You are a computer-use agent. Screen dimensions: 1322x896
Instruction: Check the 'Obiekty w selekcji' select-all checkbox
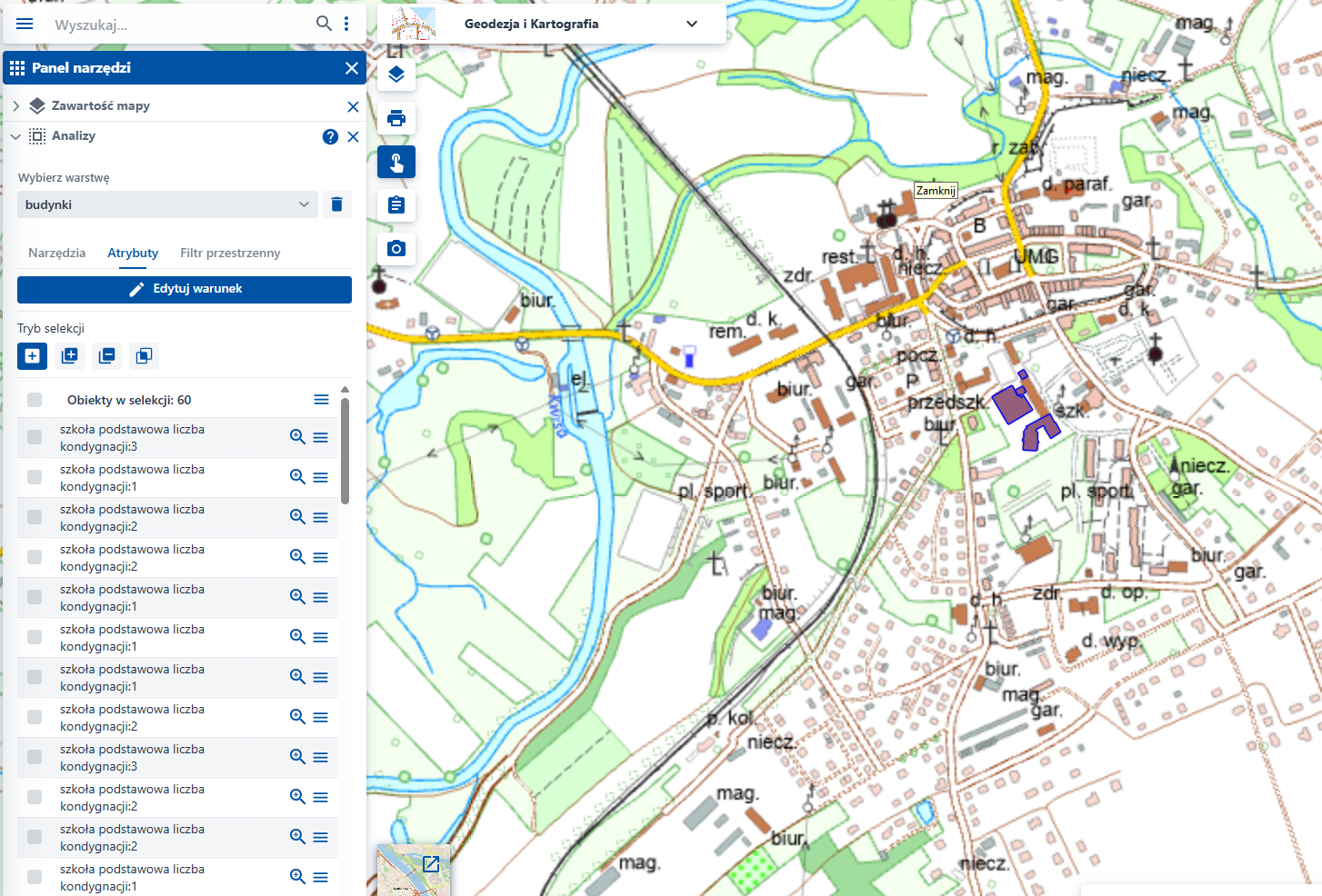35,400
